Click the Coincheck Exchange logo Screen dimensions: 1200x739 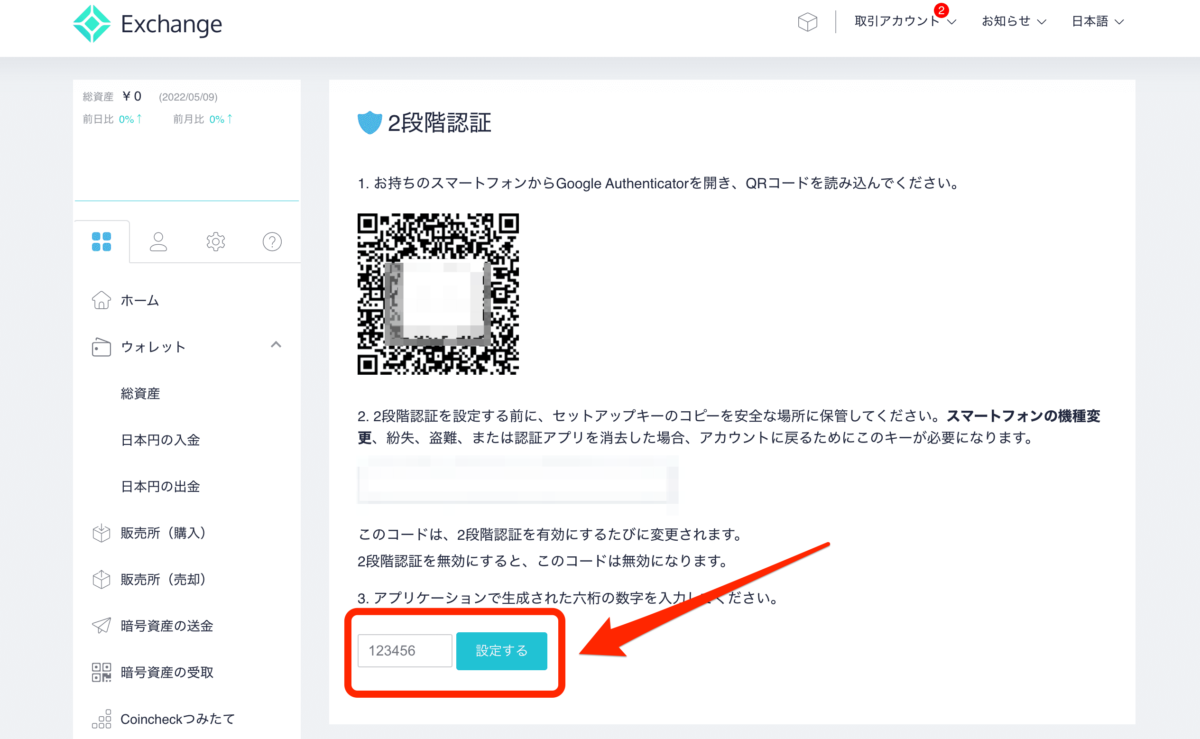[x=147, y=24]
